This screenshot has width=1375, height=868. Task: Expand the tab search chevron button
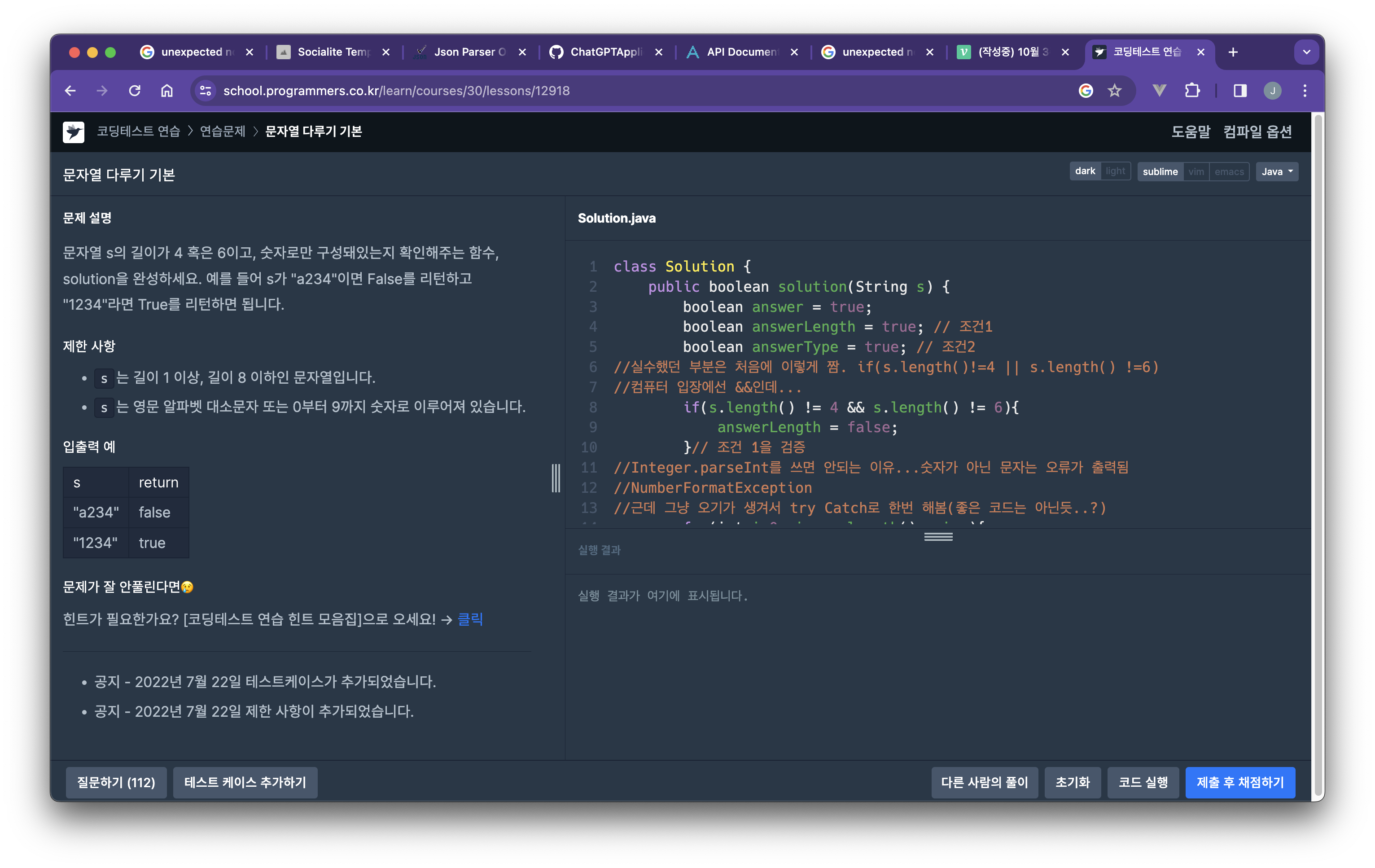pos(1306,52)
